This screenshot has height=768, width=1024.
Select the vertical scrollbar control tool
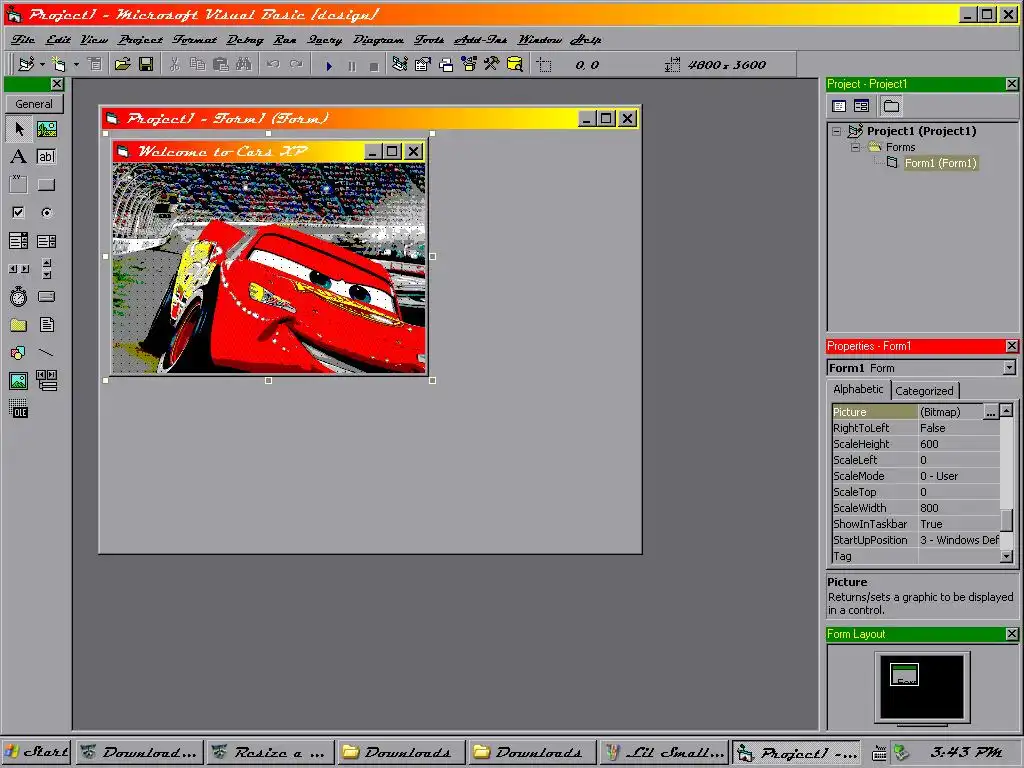(46, 268)
